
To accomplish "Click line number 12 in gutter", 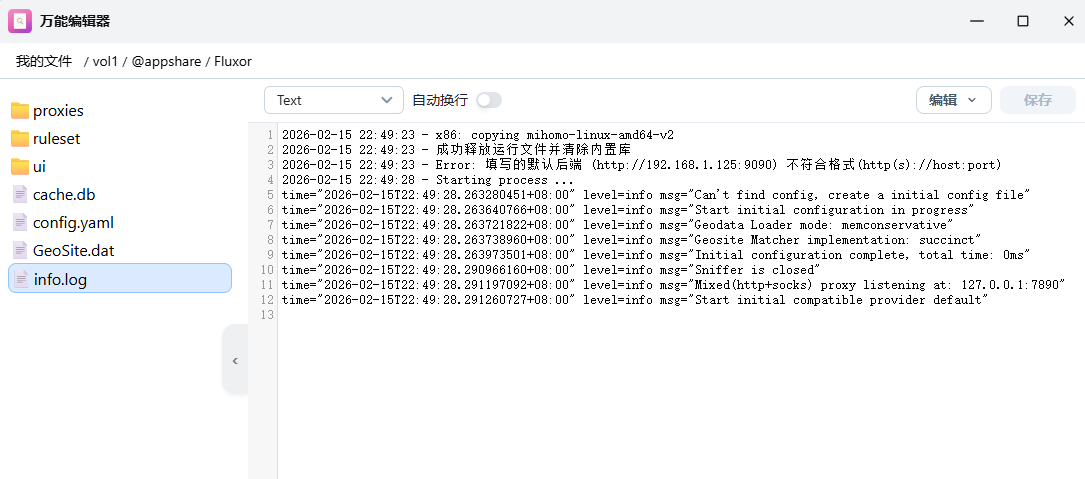I will tap(268, 300).
